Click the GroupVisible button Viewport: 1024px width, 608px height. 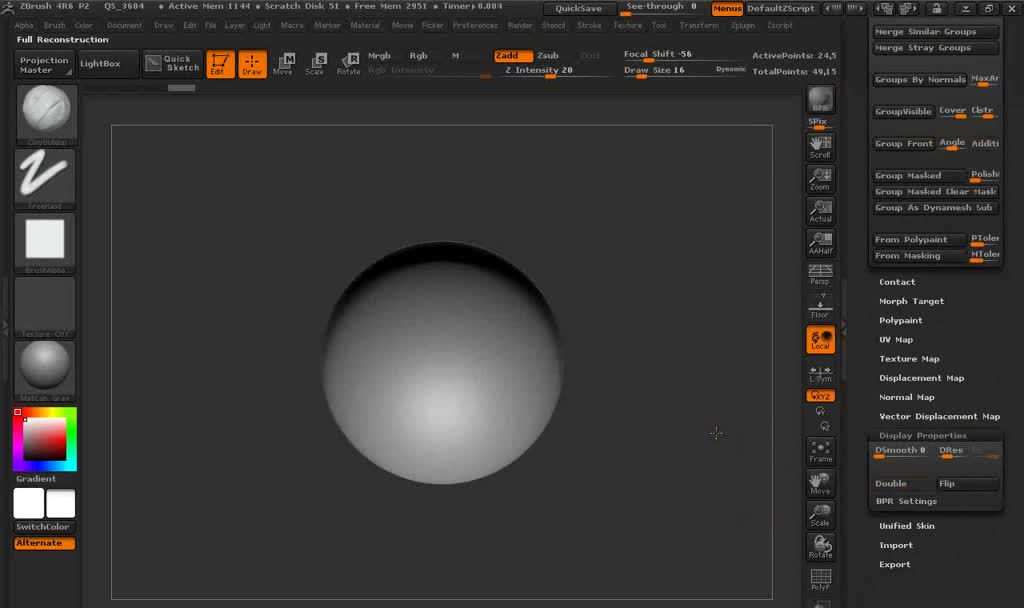click(903, 112)
